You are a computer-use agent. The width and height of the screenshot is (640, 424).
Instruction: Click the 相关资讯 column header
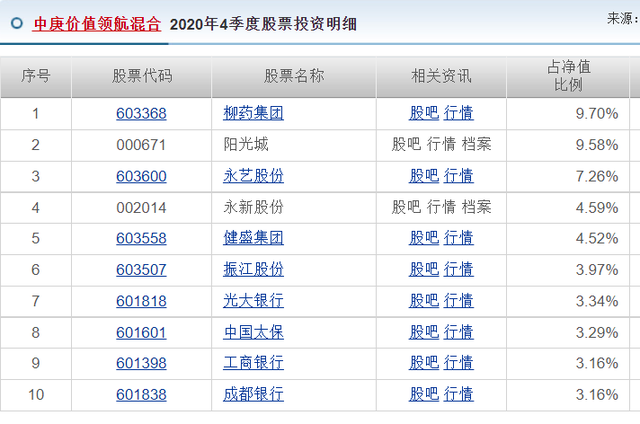[x=441, y=76]
